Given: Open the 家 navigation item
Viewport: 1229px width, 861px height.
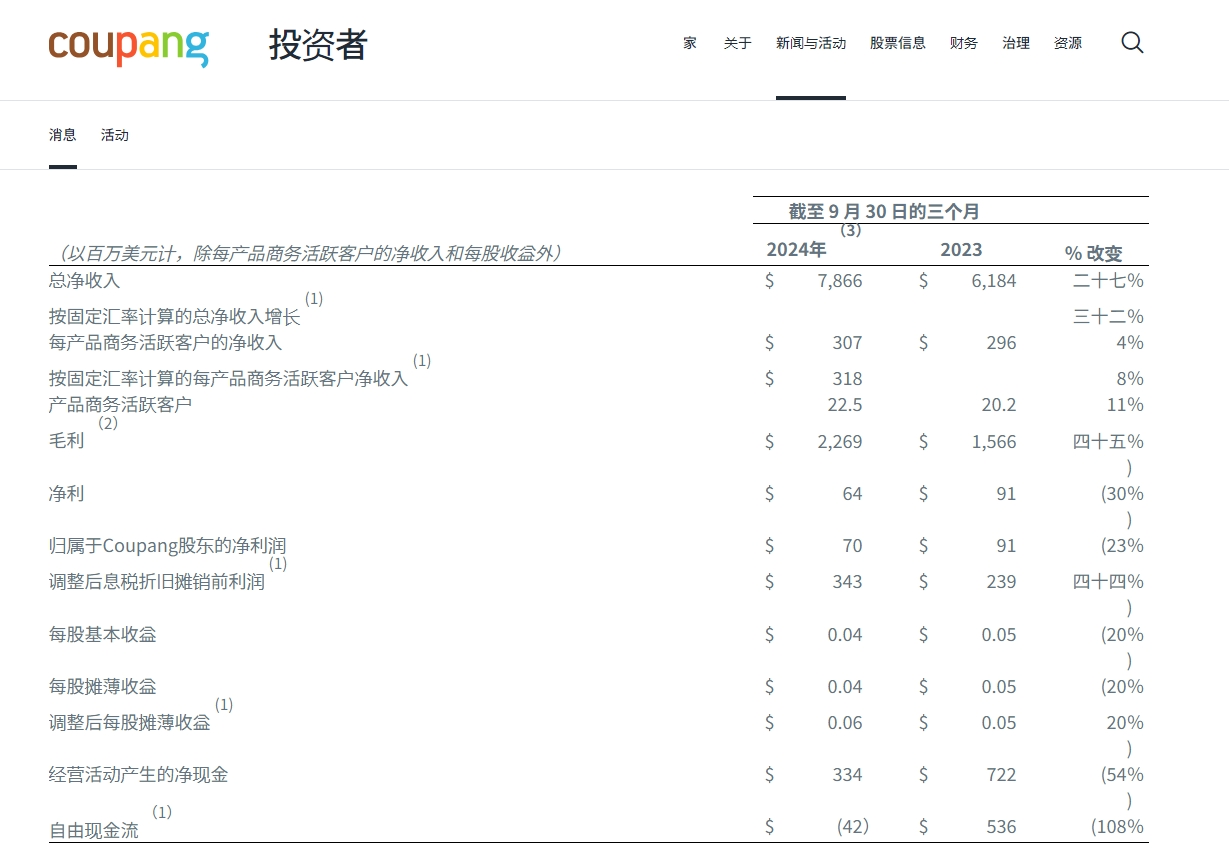Looking at the screenshot, I should pos(690,43).
